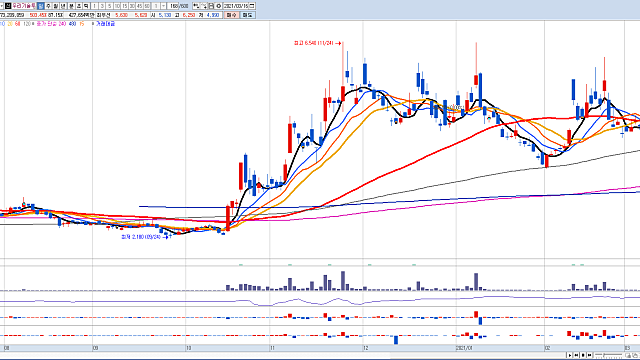This screenshot has height=360, width=640.
Task: Click the stock name field 우리기술투
Action: point(24,6)
